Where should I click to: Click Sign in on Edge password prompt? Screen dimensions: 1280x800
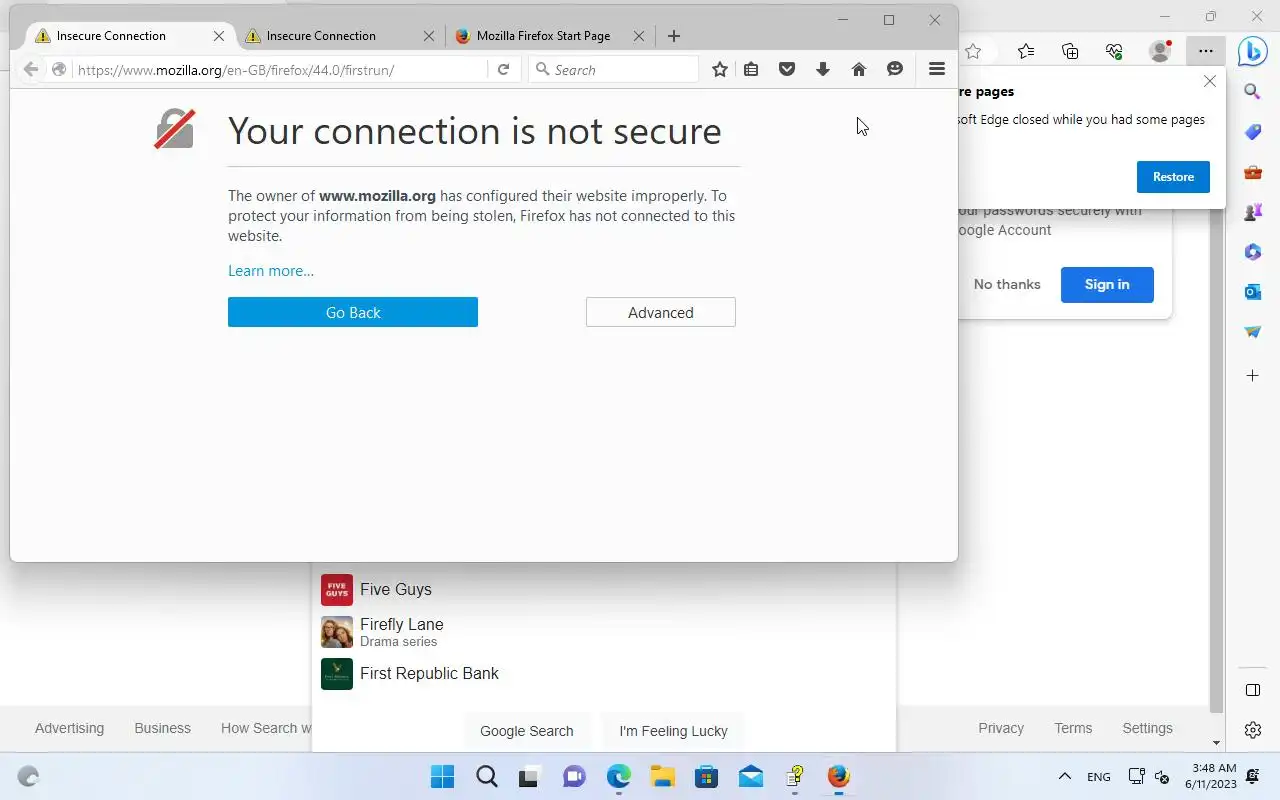coord(1107,285)
